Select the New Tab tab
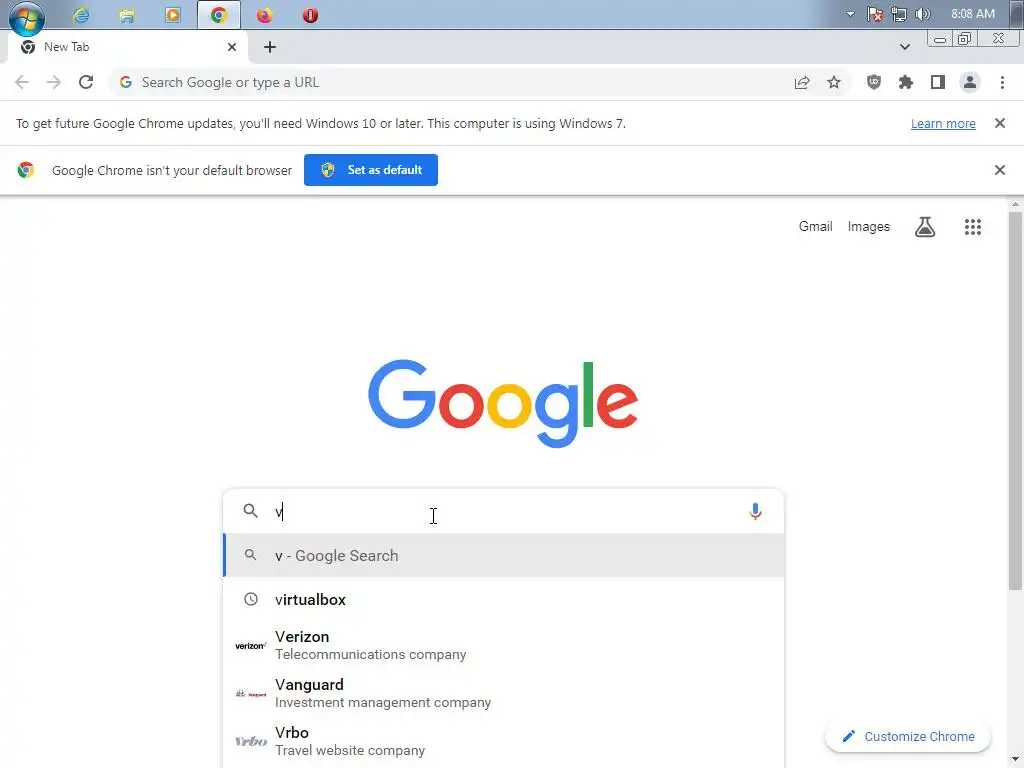 click(129, 47)
